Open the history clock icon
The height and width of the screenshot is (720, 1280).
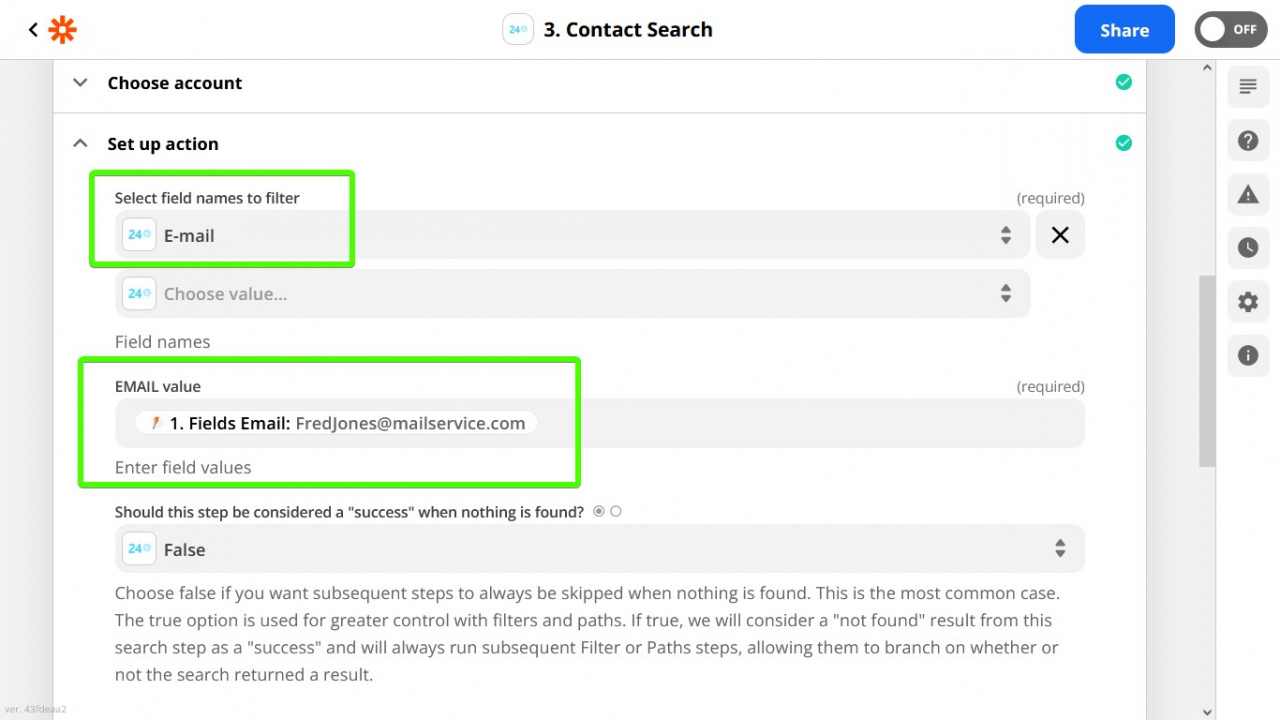pyautogui.click(x=1248, y=247)
